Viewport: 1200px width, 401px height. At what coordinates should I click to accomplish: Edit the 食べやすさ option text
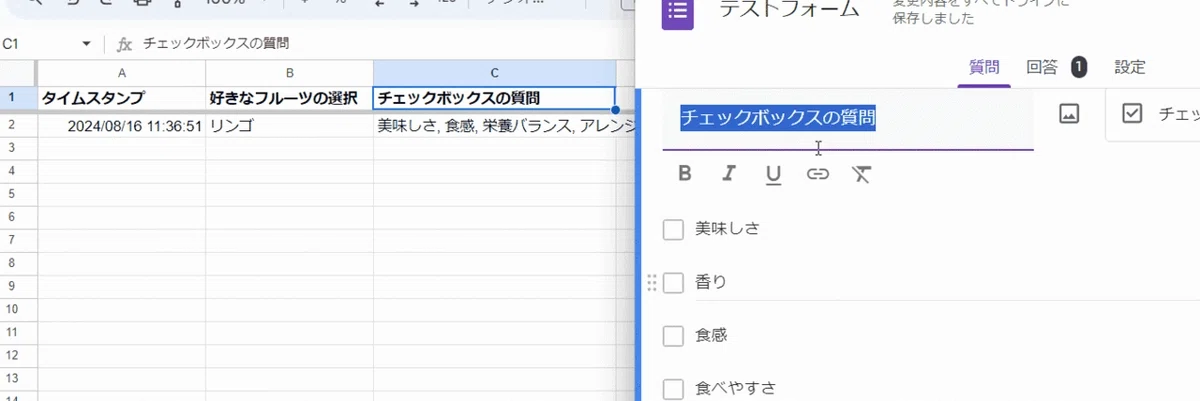tap(736, 388)
